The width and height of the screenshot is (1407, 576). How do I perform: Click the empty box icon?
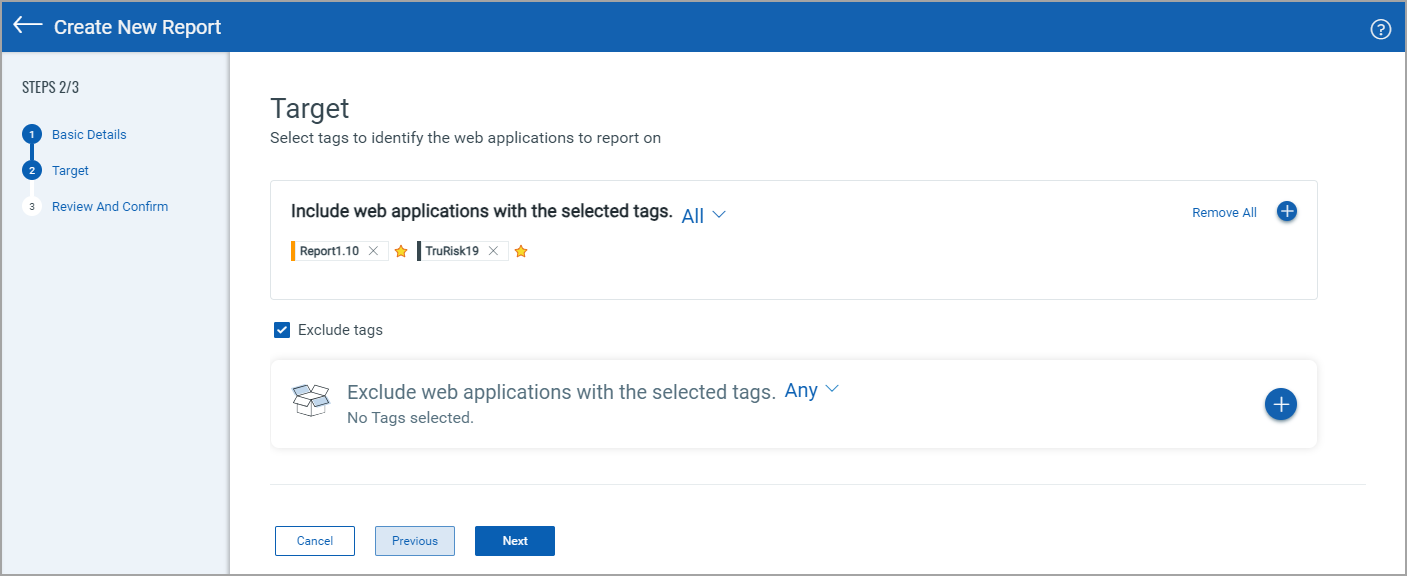pos(311,400)
